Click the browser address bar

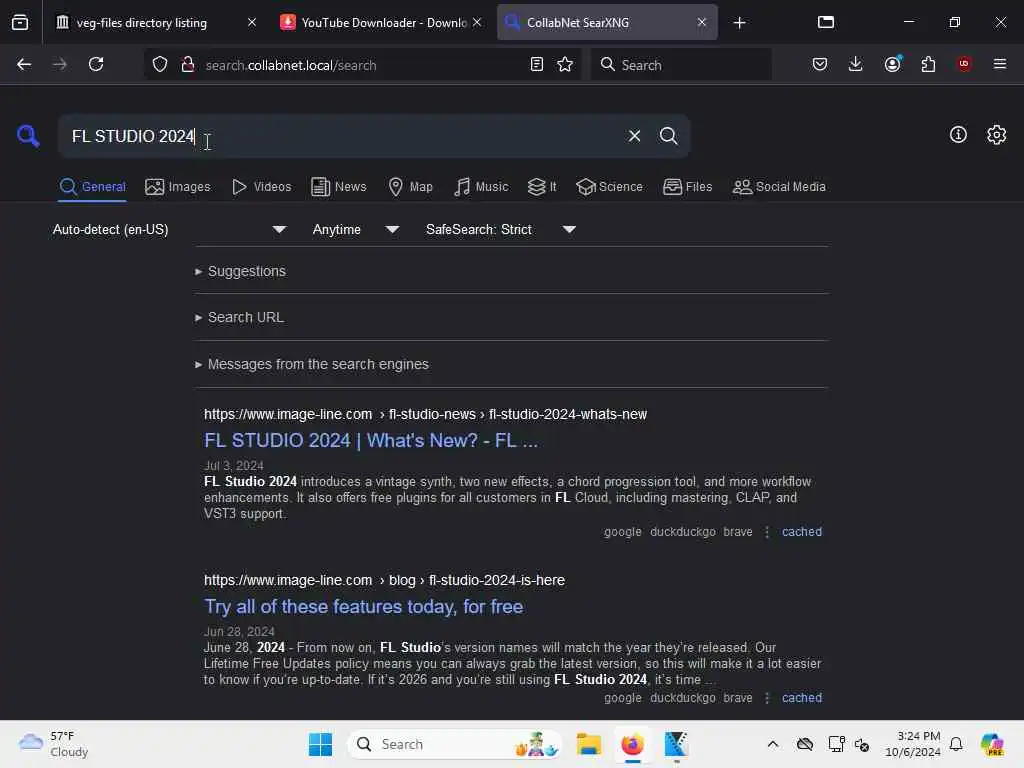362,65
